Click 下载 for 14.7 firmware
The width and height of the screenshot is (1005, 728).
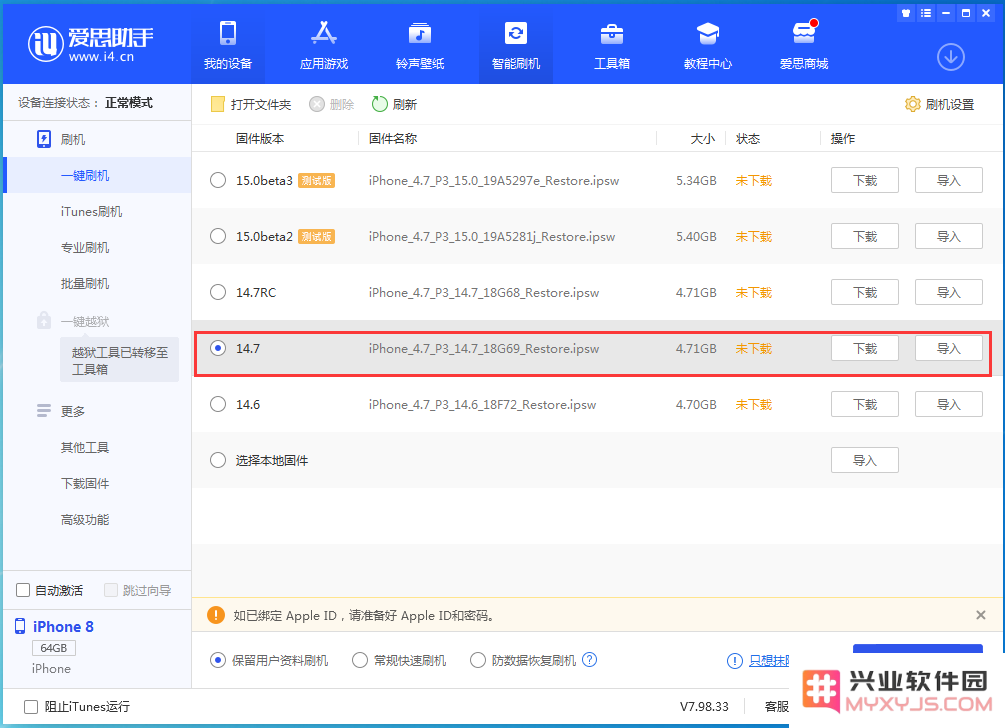(x=865, y=348)
